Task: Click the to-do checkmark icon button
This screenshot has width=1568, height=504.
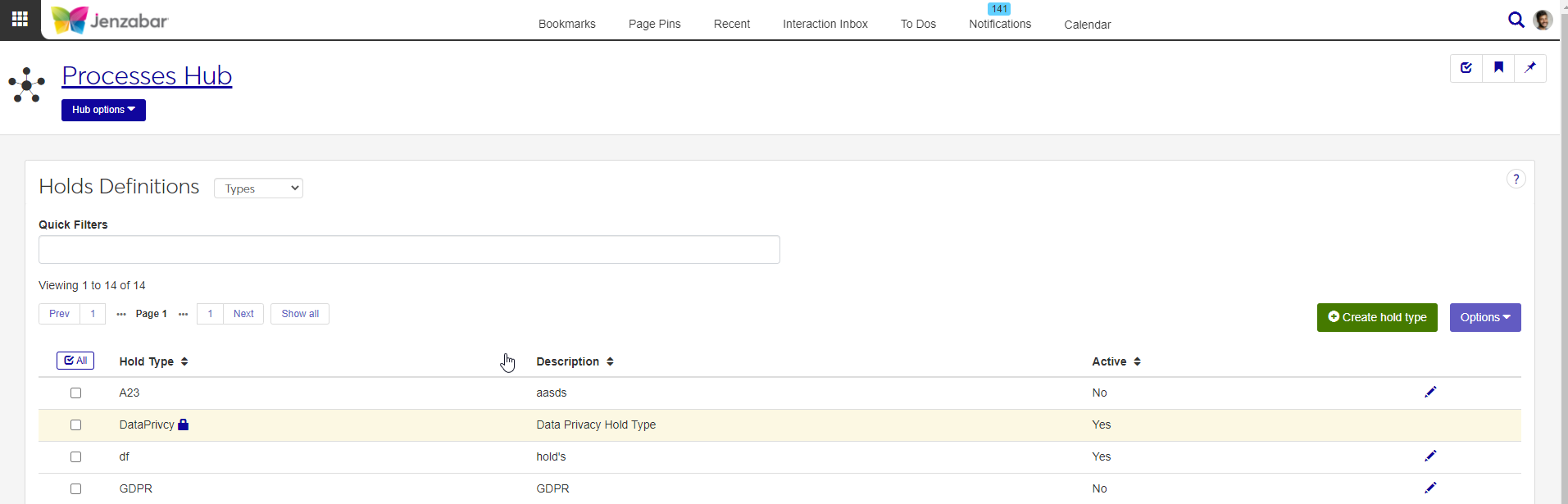Action: (1466, 68)
